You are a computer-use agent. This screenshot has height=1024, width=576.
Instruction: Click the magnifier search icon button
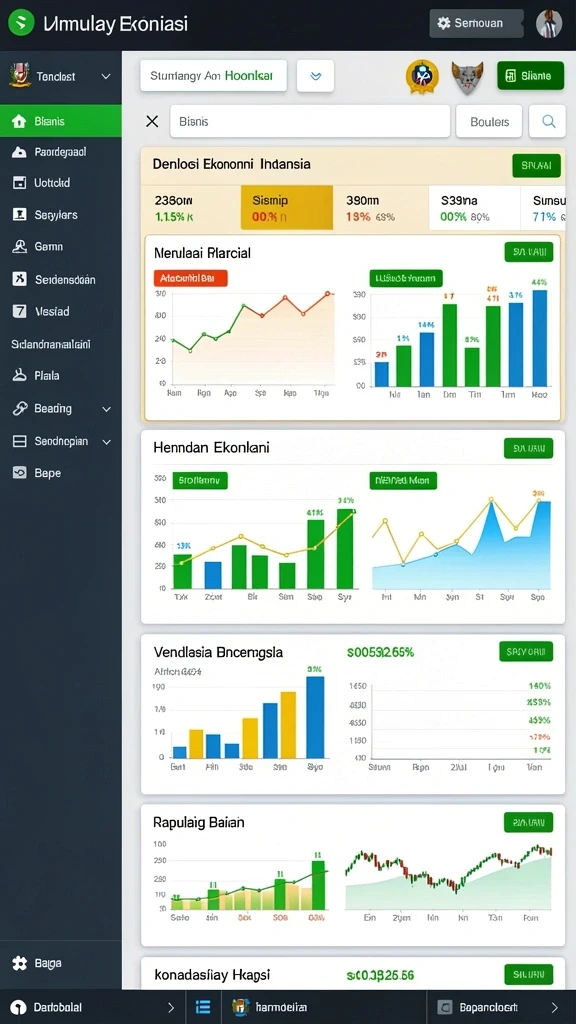point(547,121)
